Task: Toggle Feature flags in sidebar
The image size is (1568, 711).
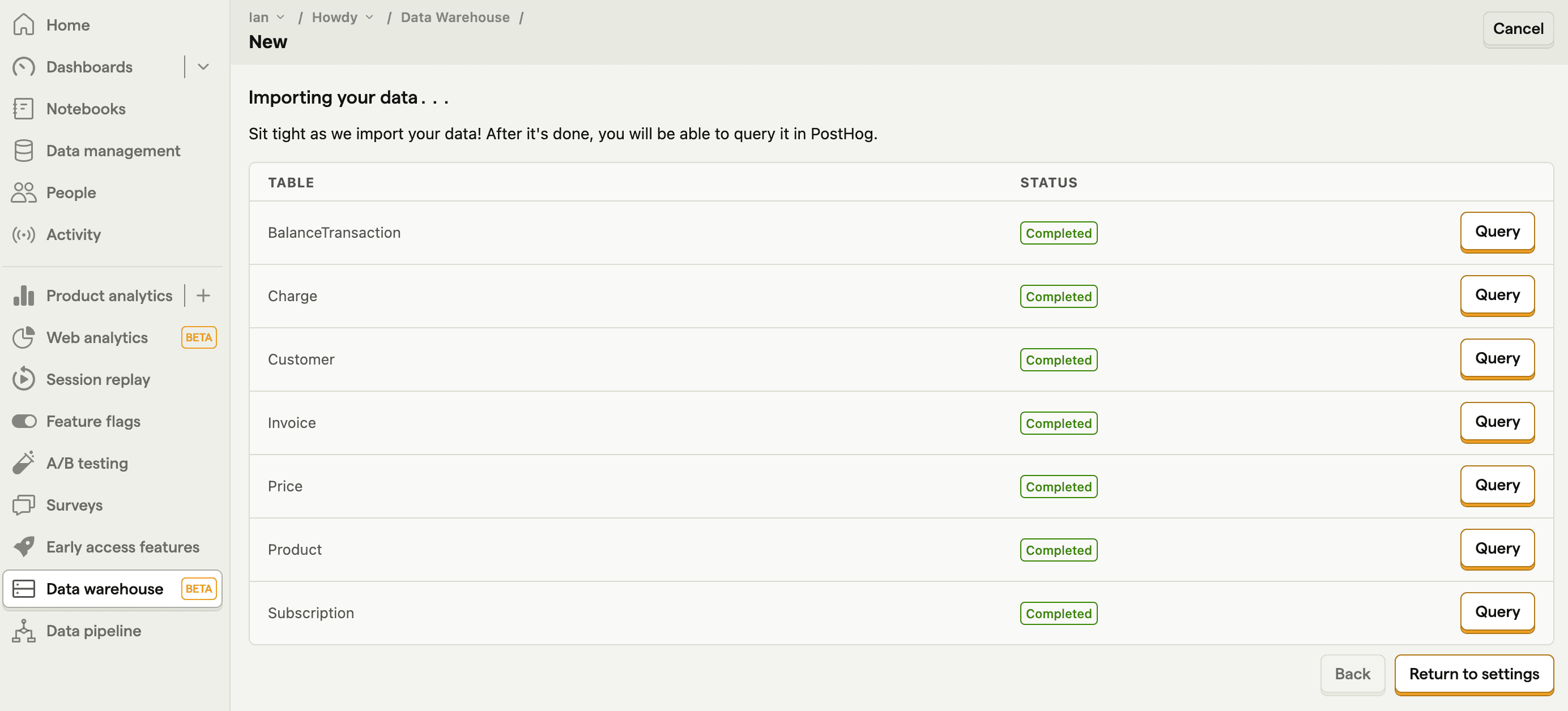Action: 24,421
